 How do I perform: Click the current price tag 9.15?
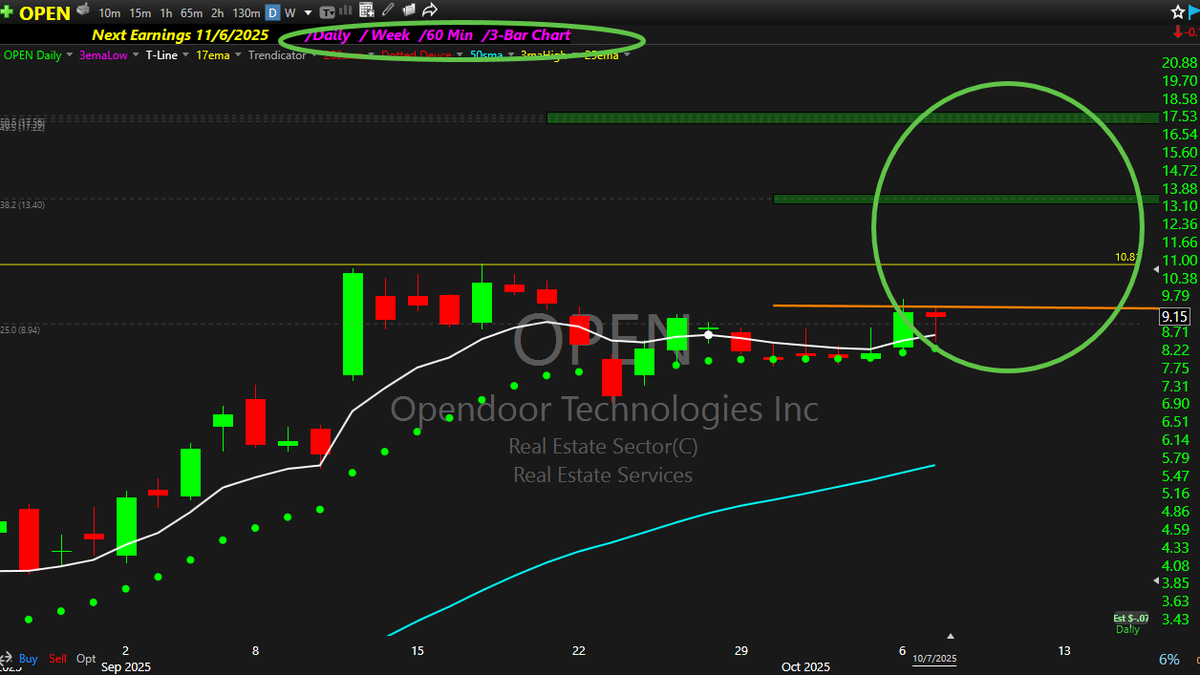click(1173, 316)
